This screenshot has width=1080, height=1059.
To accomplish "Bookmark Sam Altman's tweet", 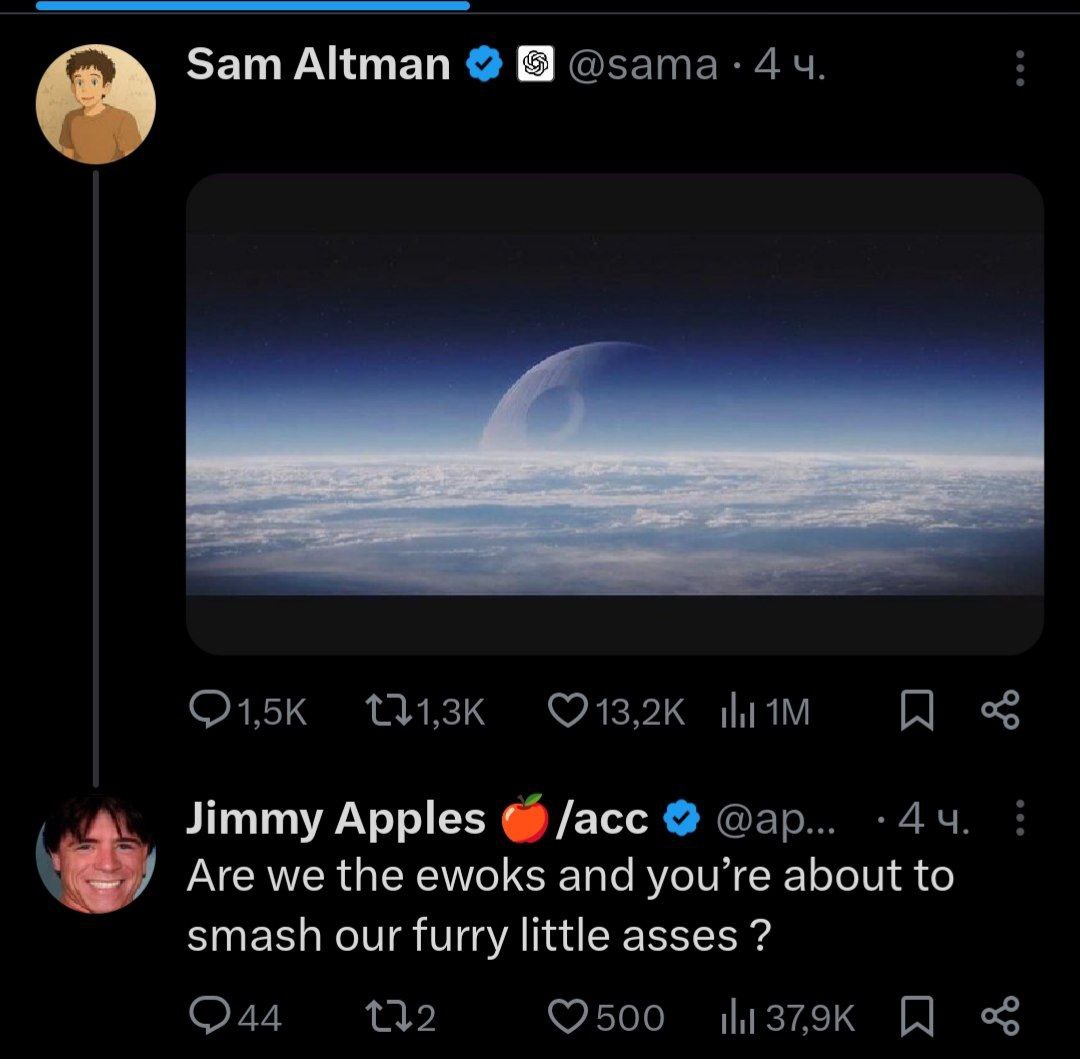I will (x=917, y=711).
